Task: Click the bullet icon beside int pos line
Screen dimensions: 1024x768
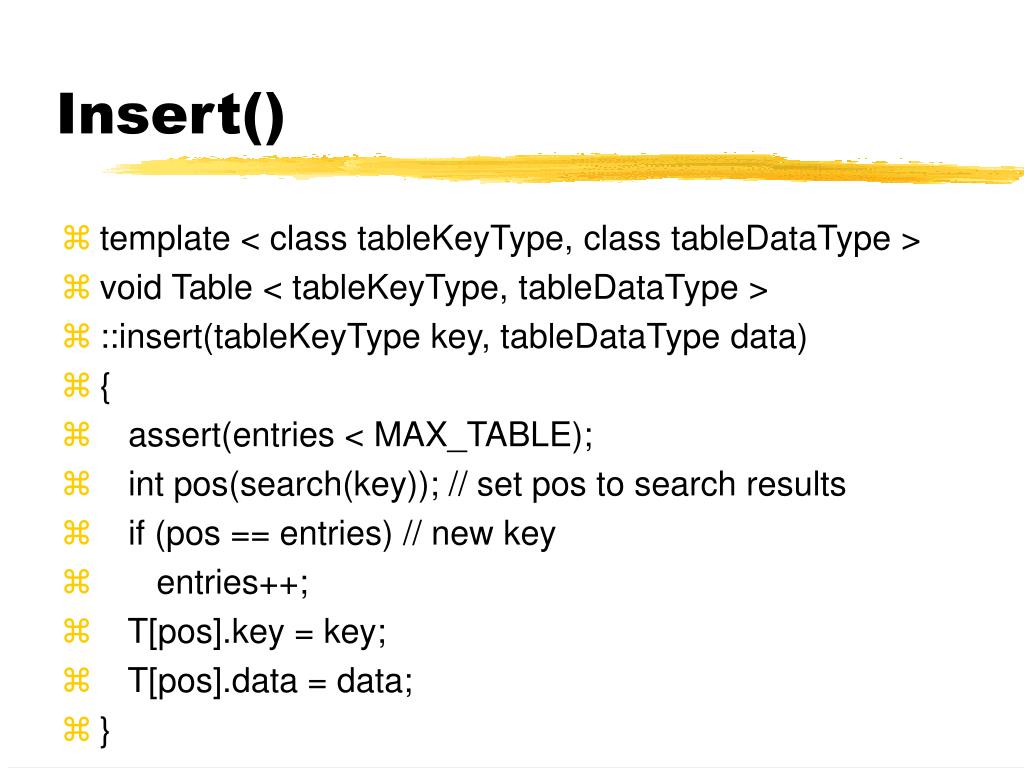Action: click(76, 484)
